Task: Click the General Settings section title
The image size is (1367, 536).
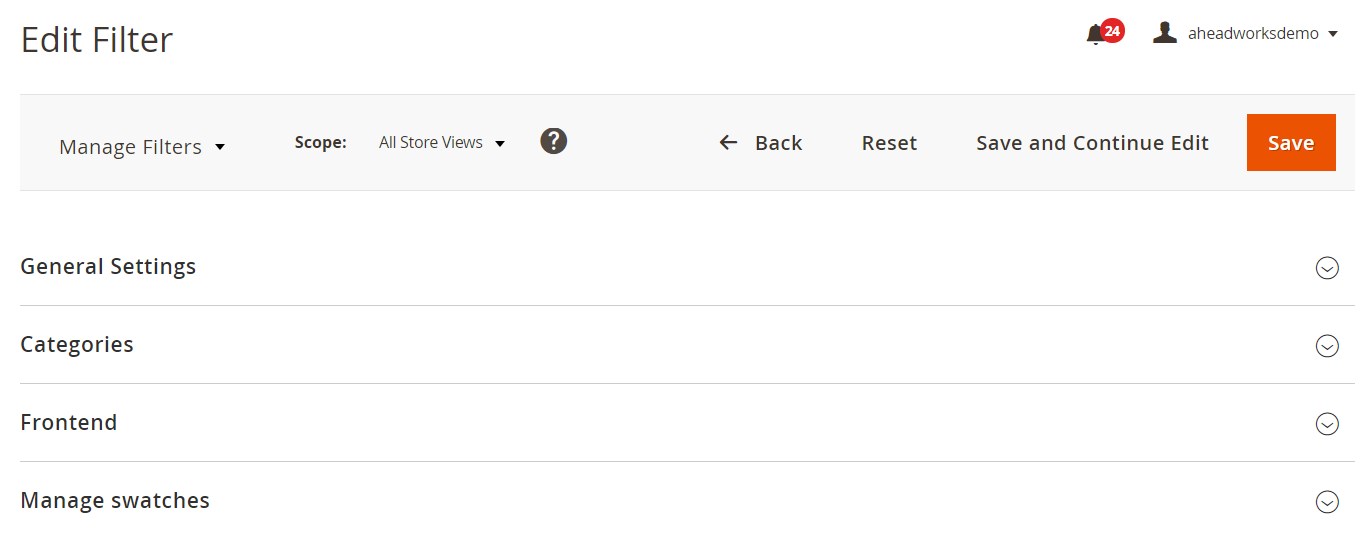Action: point(108,267)
